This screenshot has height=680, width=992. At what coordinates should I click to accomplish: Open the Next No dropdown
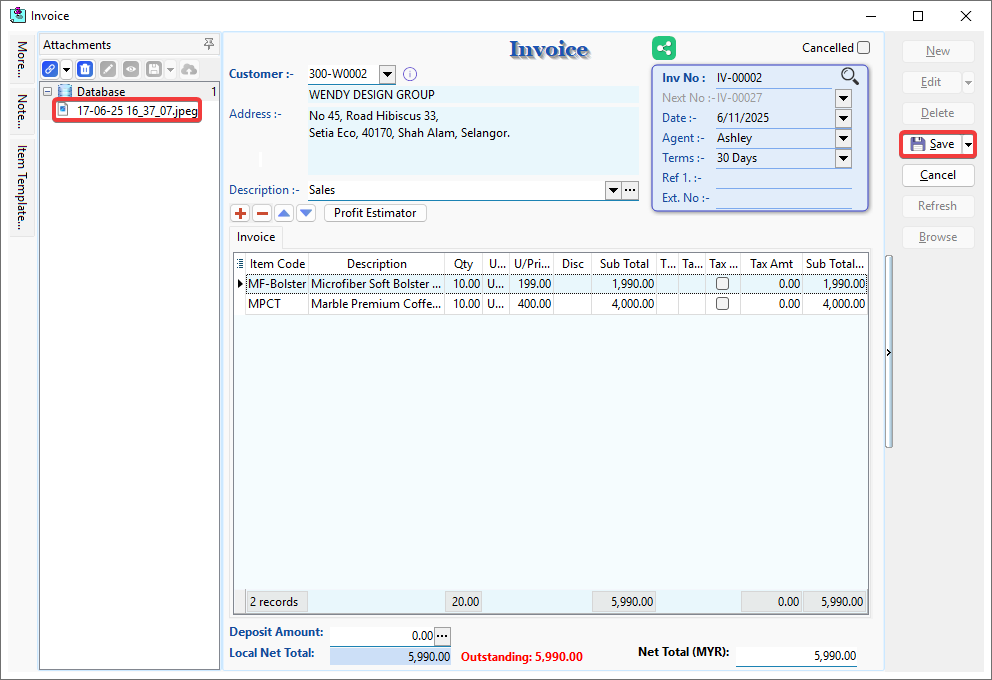(843, 98)
